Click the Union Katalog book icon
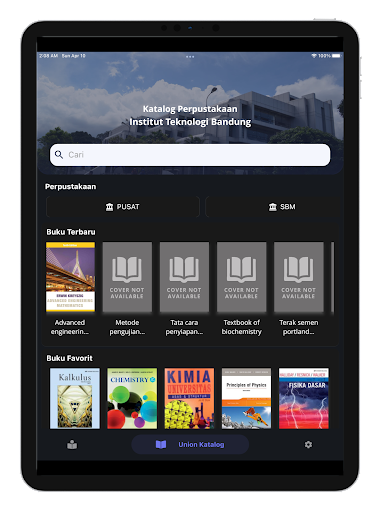Image resolution: width=380 pixels, height=512 pixels. click(x=161, y=444)
